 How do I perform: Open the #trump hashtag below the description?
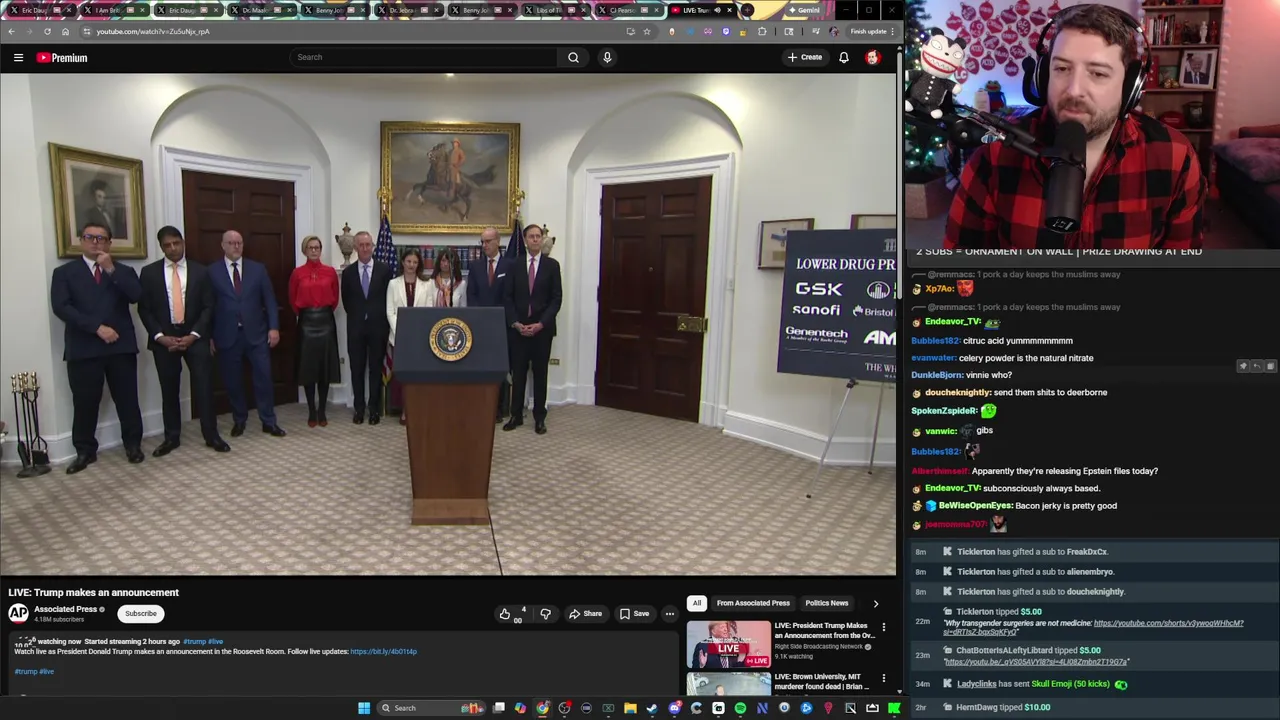click(25, 672)
